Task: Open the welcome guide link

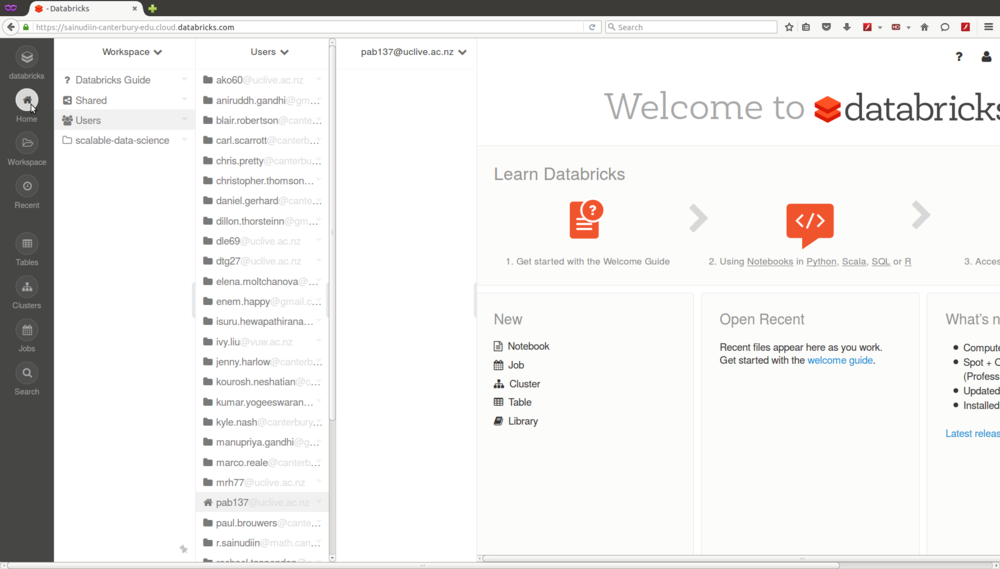Action: (840, 360)
